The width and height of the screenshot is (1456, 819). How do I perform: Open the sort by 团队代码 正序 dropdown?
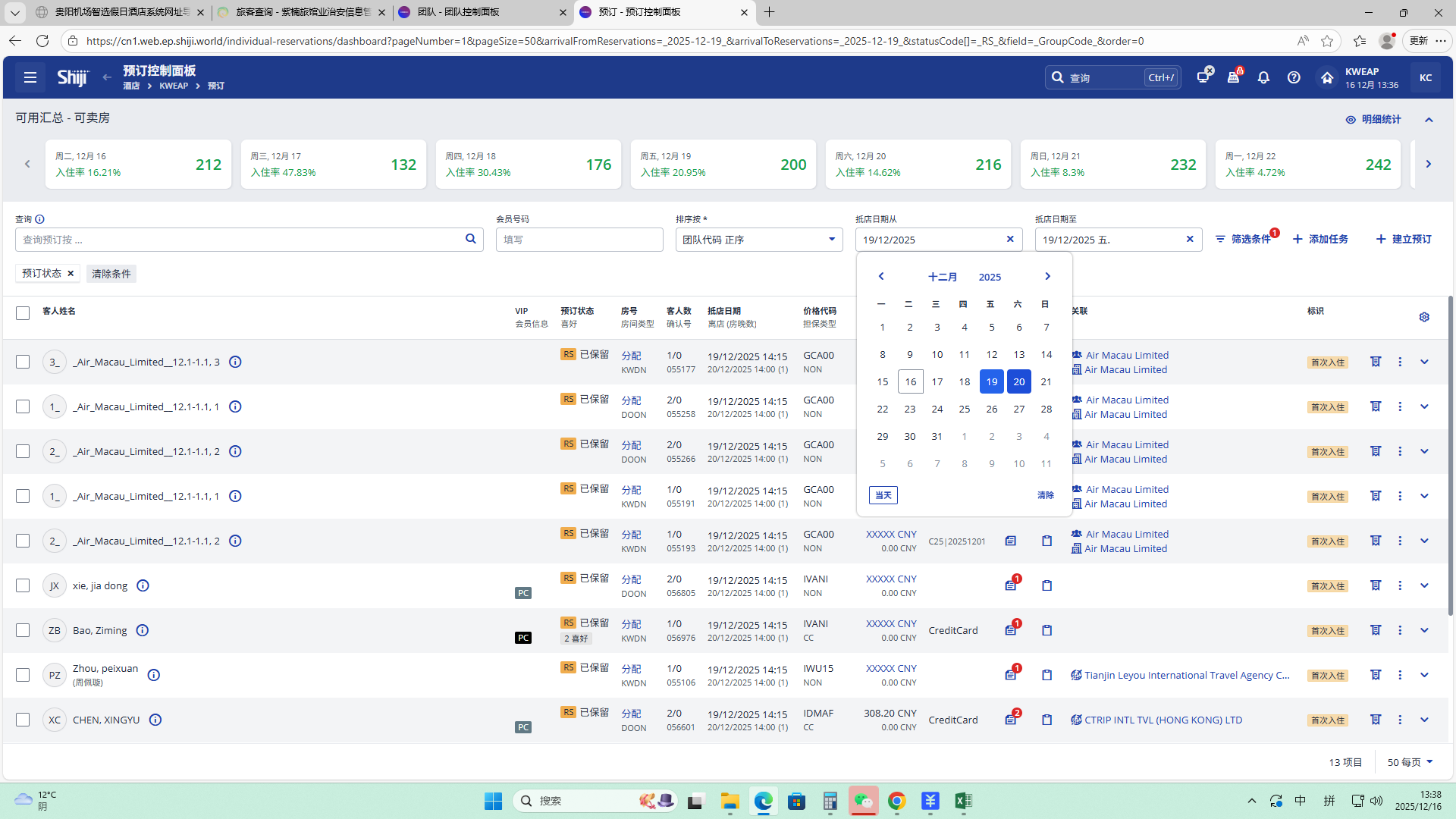[x=758, y=240]
